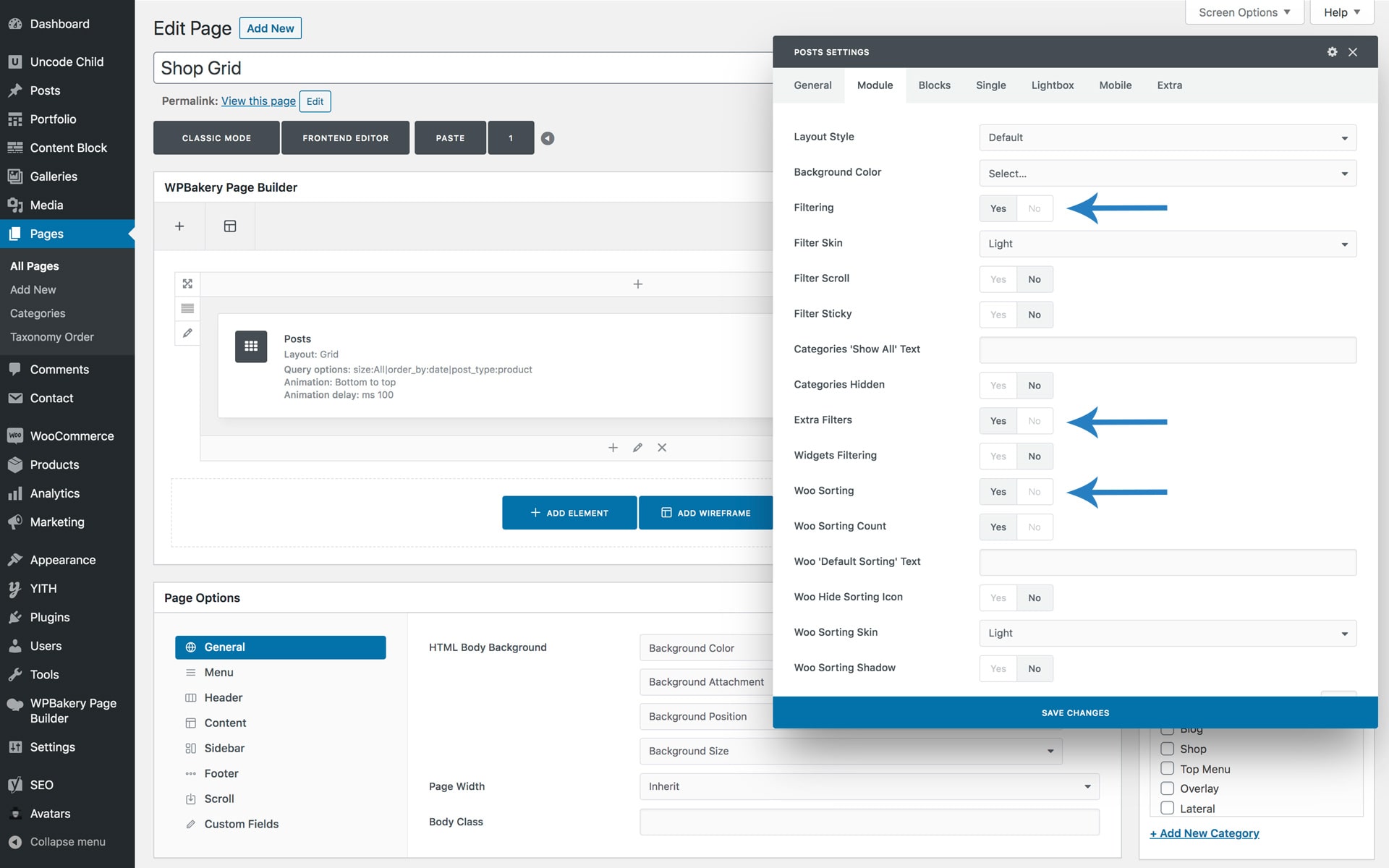This screenshot has width=1389, height=868.
Task: Open the Screen Options expander
Action: coord(1244,12)
